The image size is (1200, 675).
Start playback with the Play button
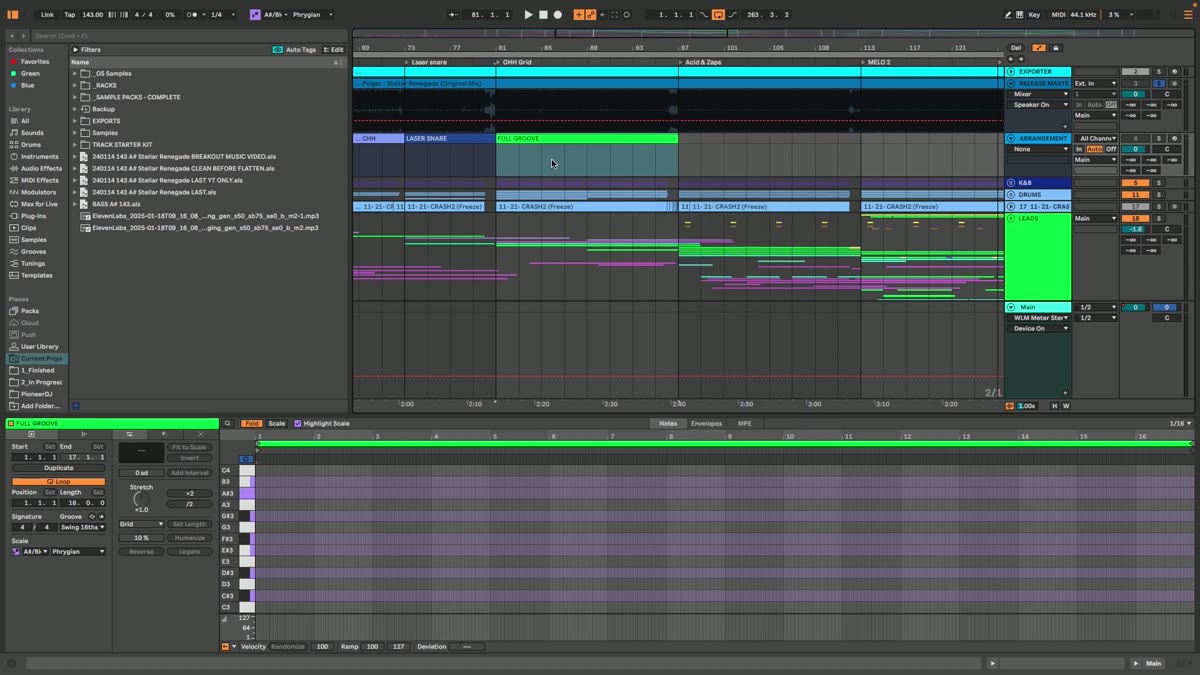coord(528,15)
